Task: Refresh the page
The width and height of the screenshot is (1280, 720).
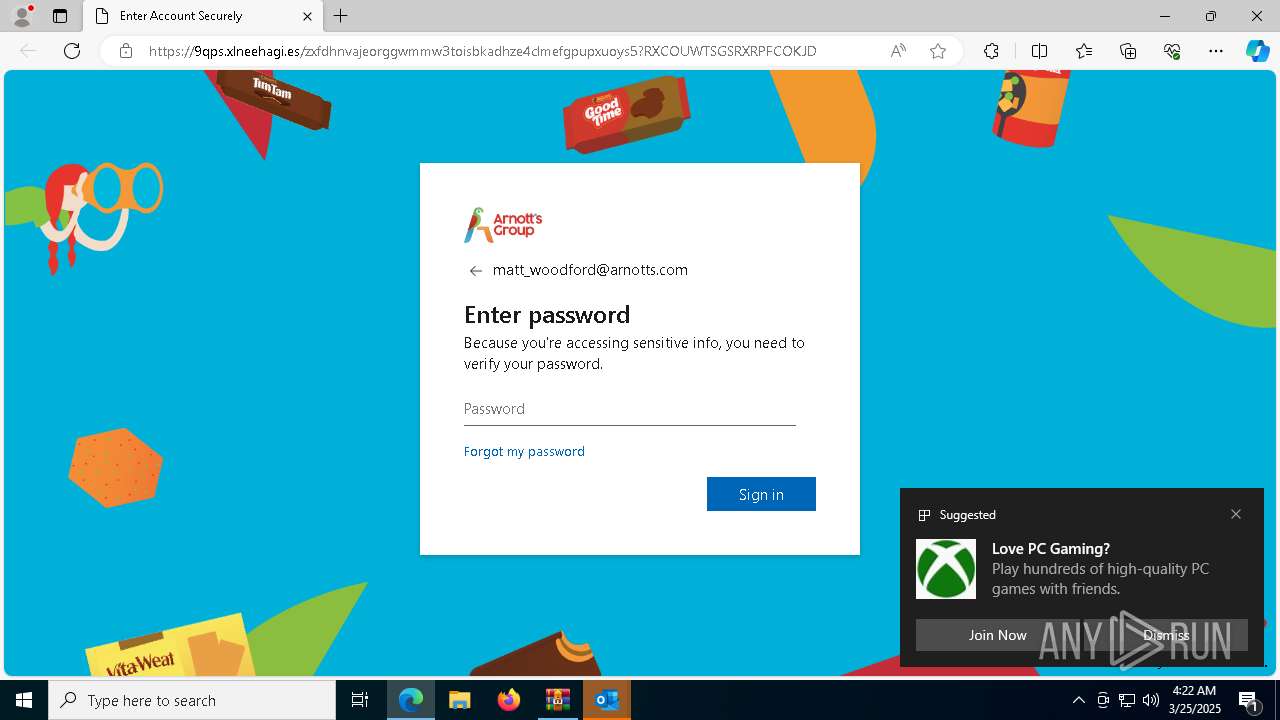Action: (72, 51)
